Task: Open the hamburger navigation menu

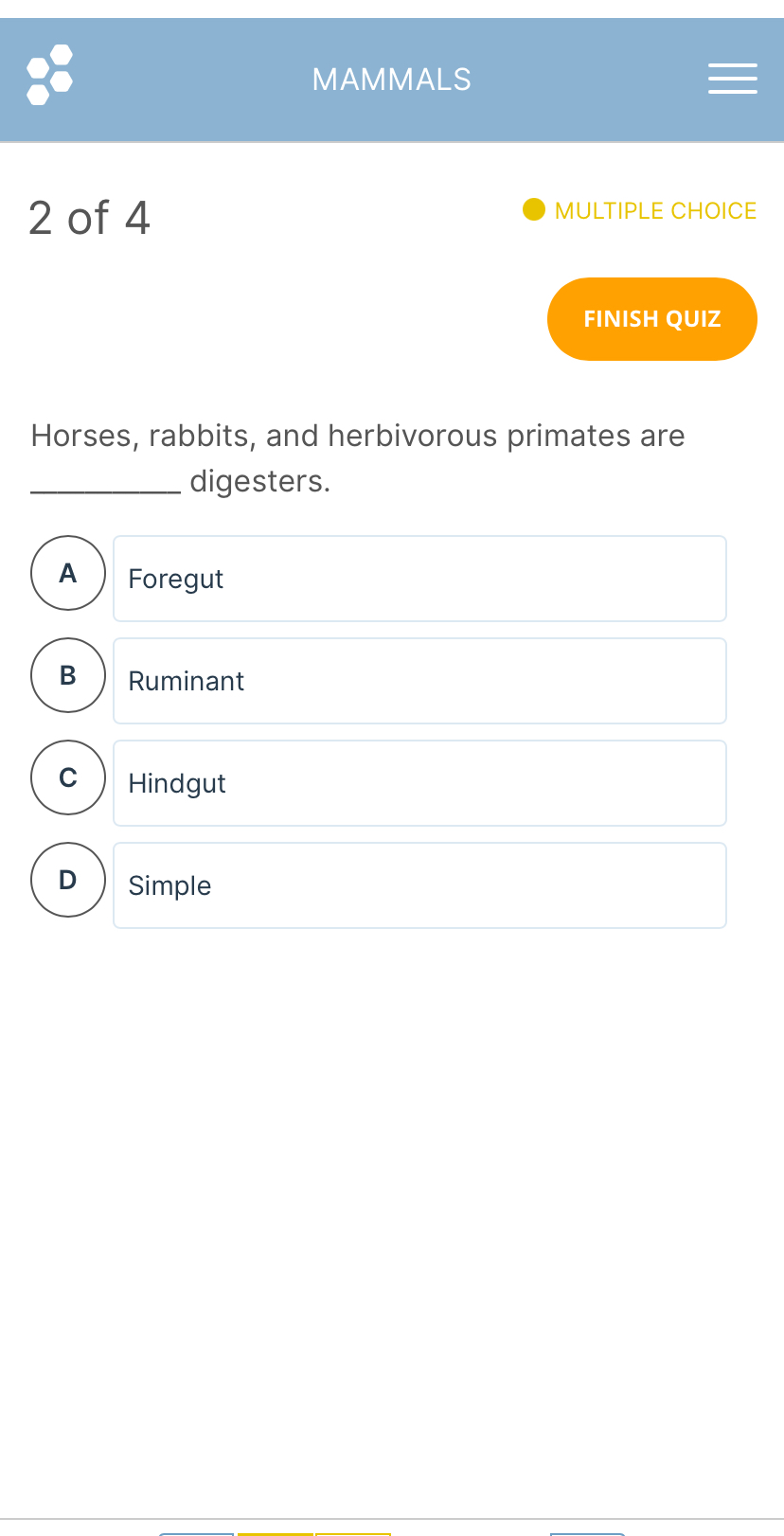Action: [x=732, y=79]
